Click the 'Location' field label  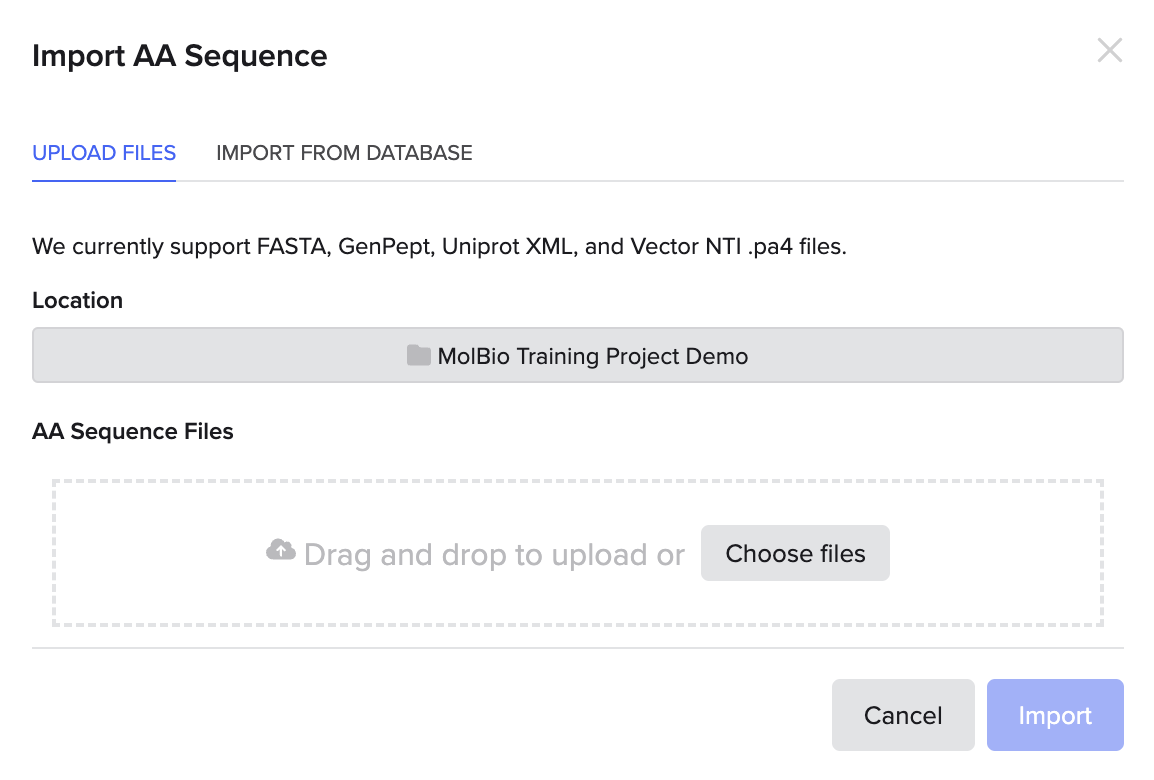point(77,300)
